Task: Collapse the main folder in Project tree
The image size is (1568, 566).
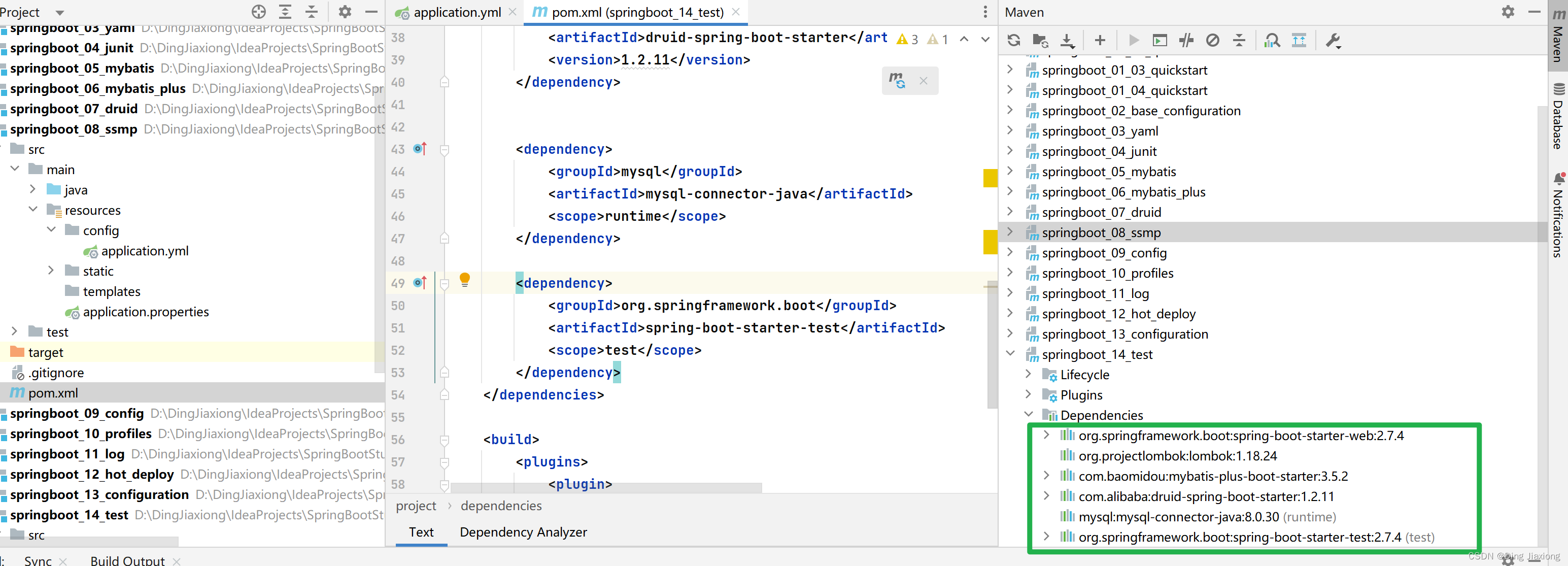Action: [15, 169]
